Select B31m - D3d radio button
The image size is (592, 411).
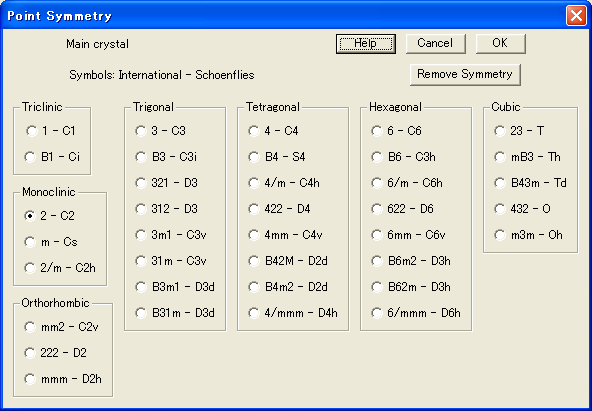click(175, 313)
